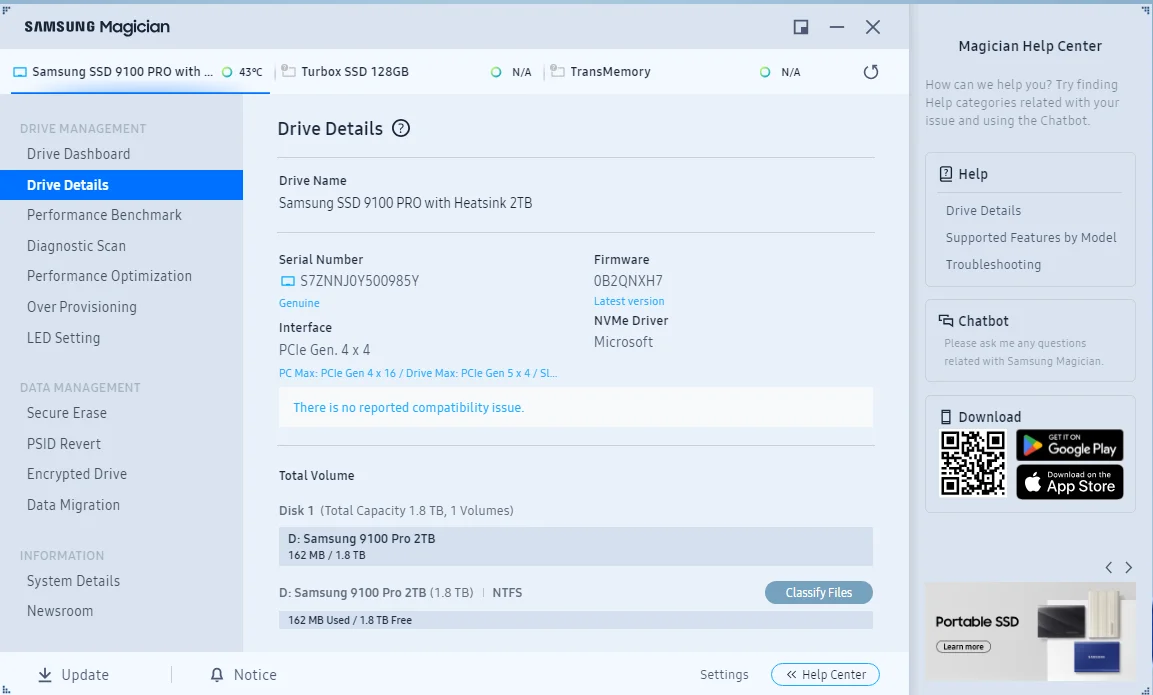
Task: Click the Drive Details help question icon
Action: [401, 128]
